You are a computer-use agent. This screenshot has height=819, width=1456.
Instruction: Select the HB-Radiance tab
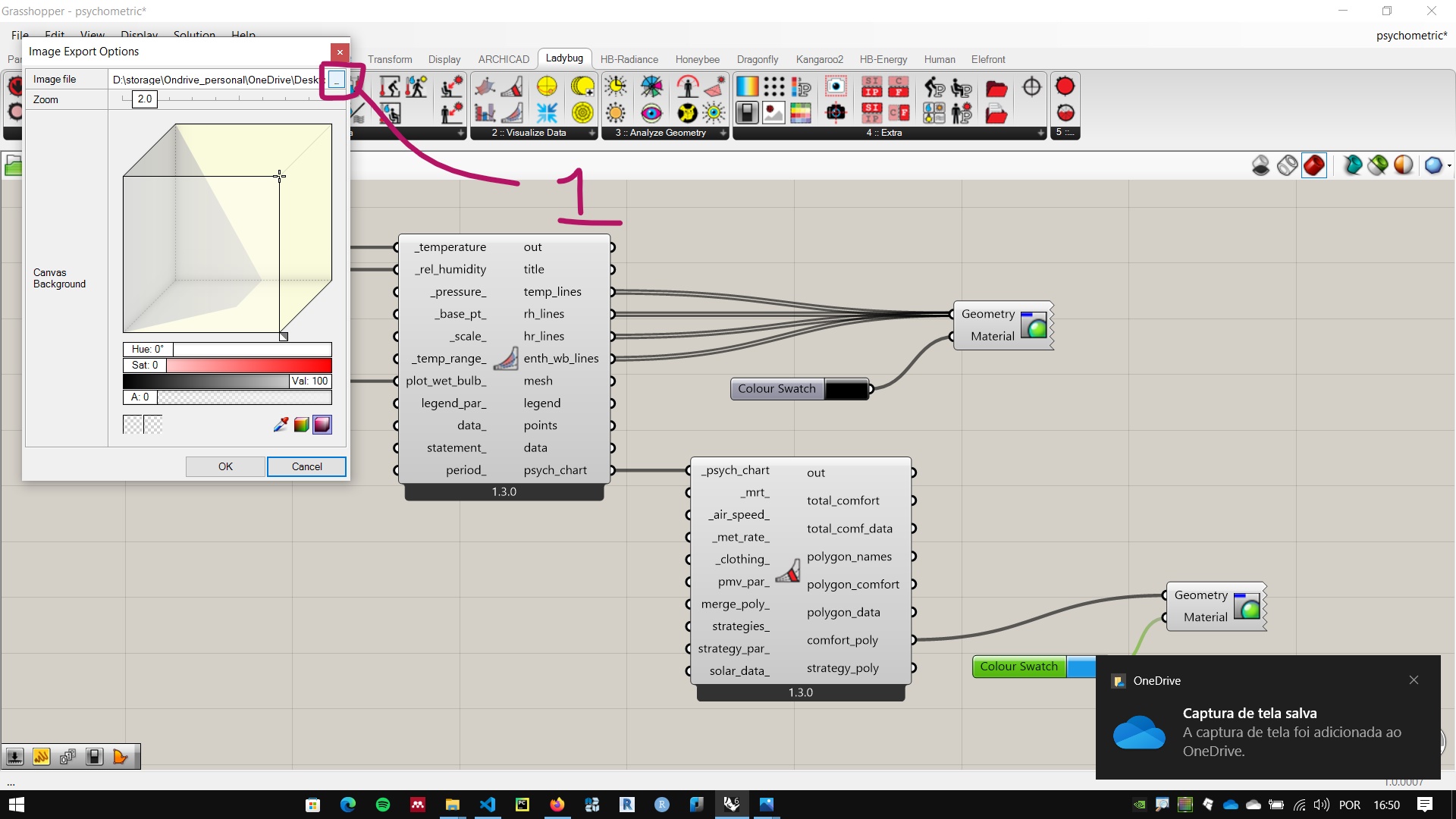628,59
